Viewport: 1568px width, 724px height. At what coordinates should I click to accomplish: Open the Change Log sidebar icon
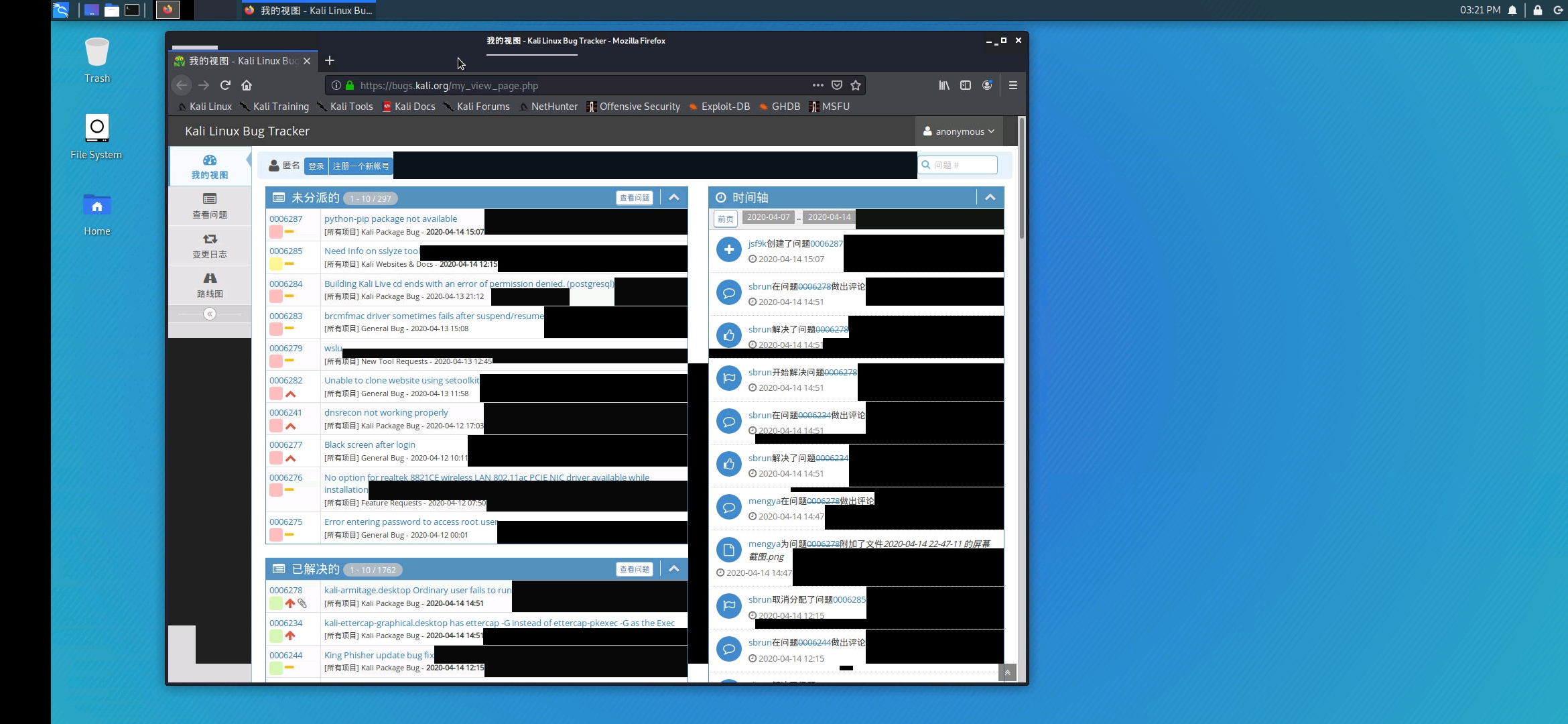[210, 245]
